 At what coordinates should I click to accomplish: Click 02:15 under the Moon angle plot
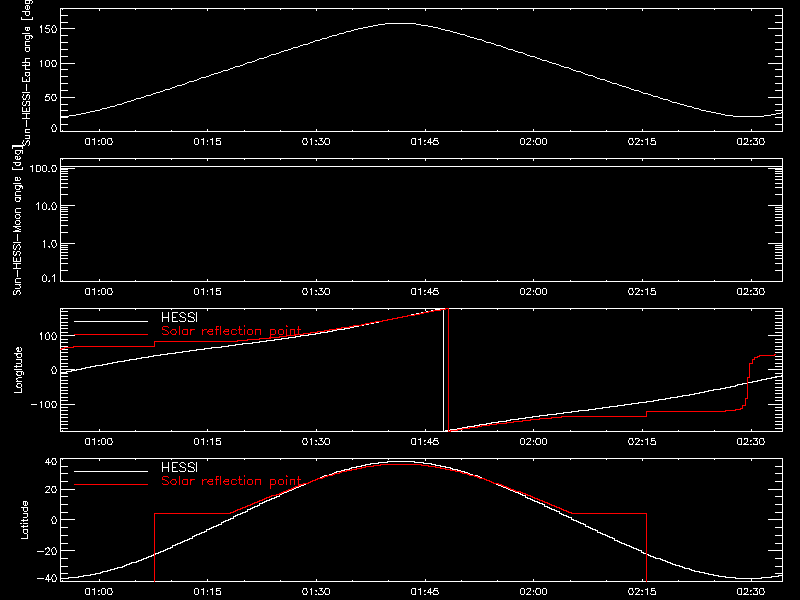(x=642, y=292)
